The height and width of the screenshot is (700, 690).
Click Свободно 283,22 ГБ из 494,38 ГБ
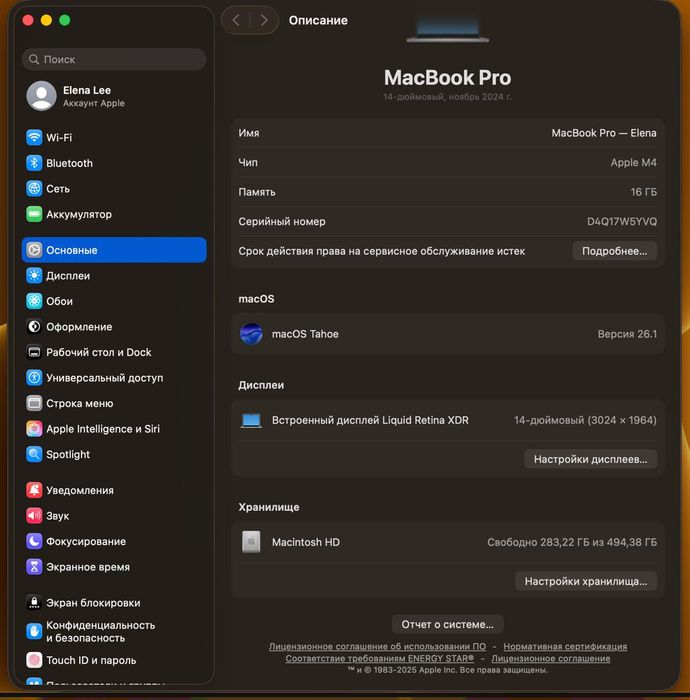(572, 542)
